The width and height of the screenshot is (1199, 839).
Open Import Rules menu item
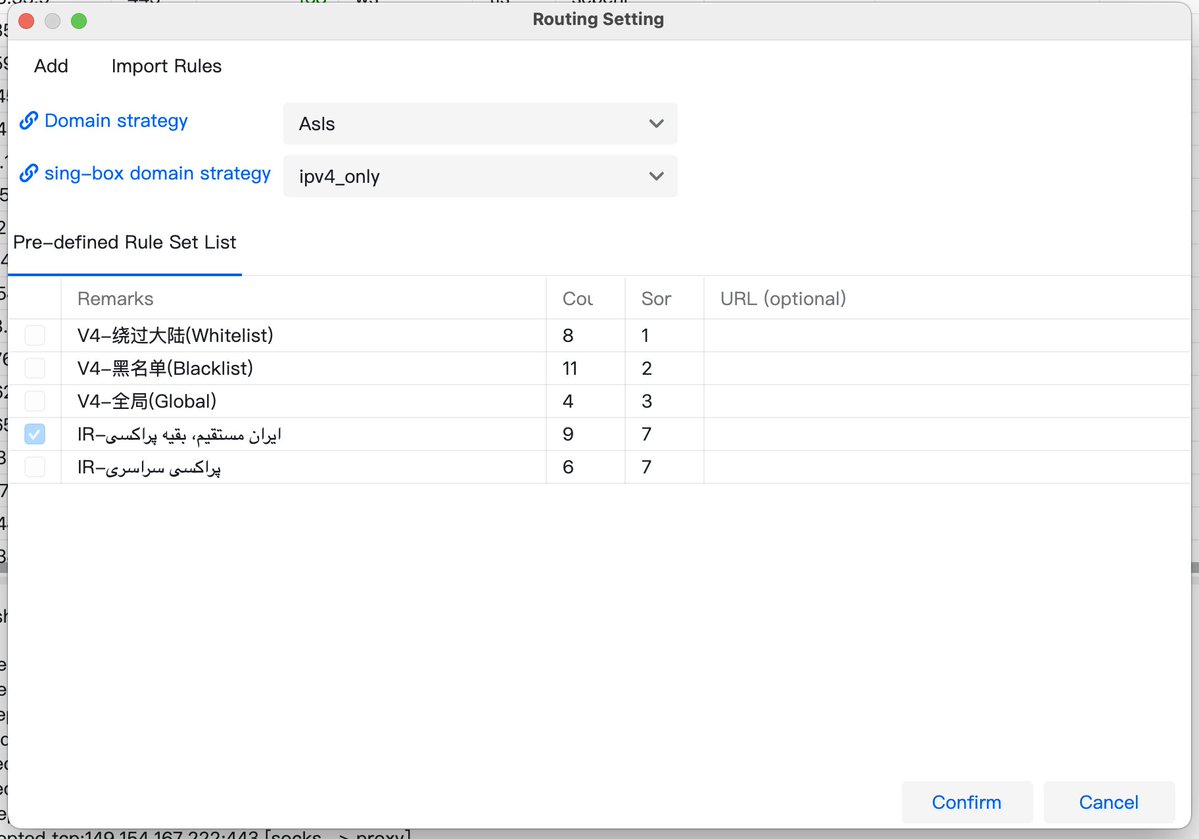[x=166, y=67]
